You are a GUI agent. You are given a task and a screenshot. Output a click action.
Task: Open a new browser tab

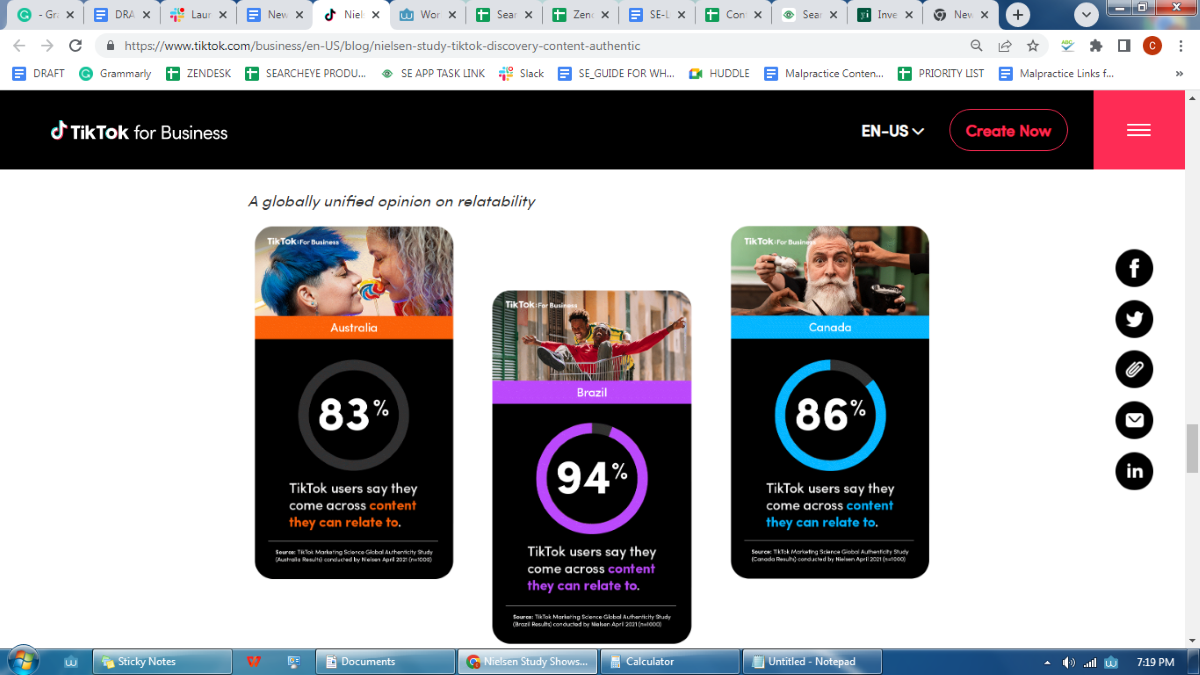(x=1018, y=15)
